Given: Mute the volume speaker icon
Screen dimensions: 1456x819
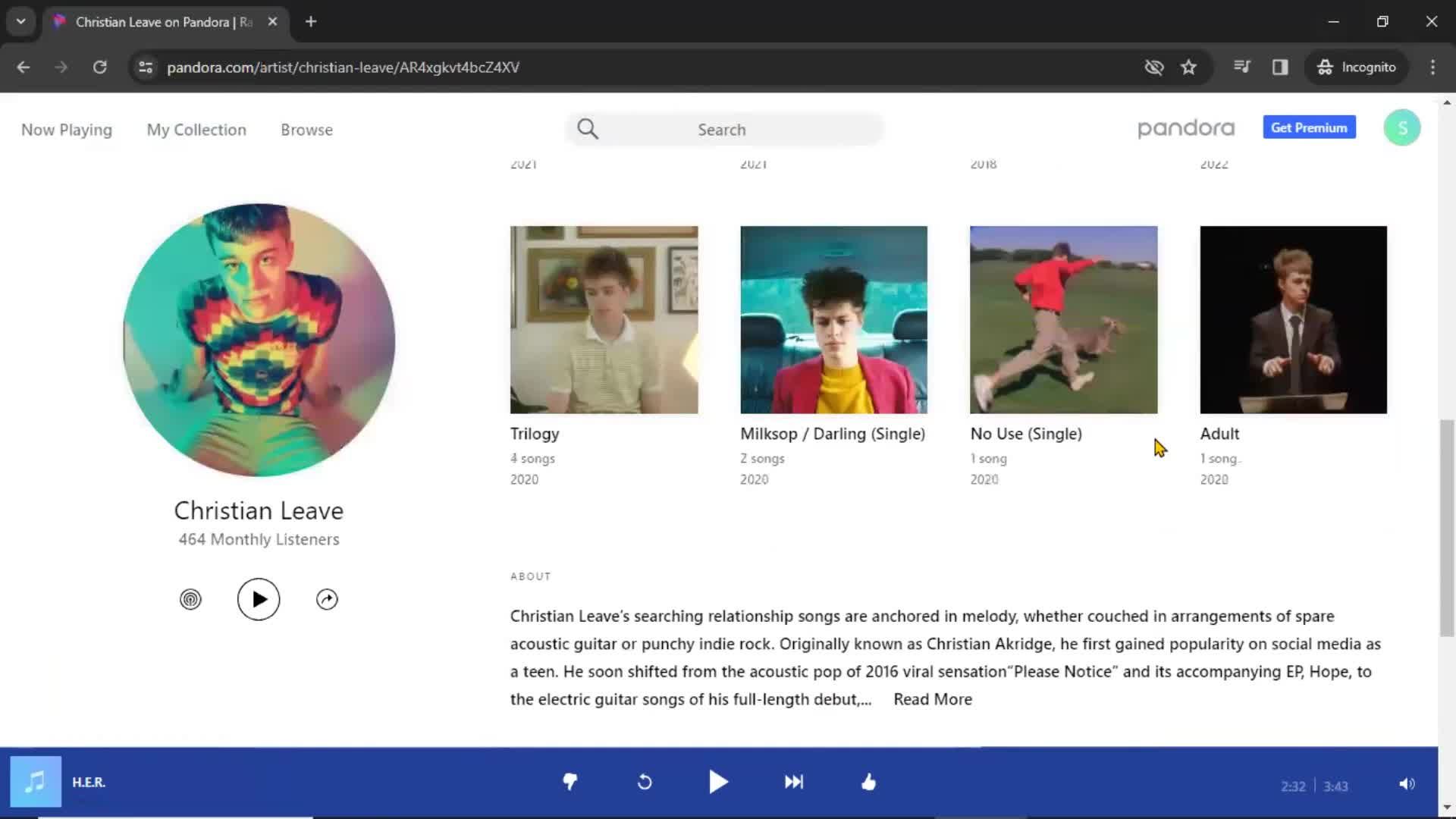Looking at the screenshot, I should pyautogui.click(x=1407, y=784).
